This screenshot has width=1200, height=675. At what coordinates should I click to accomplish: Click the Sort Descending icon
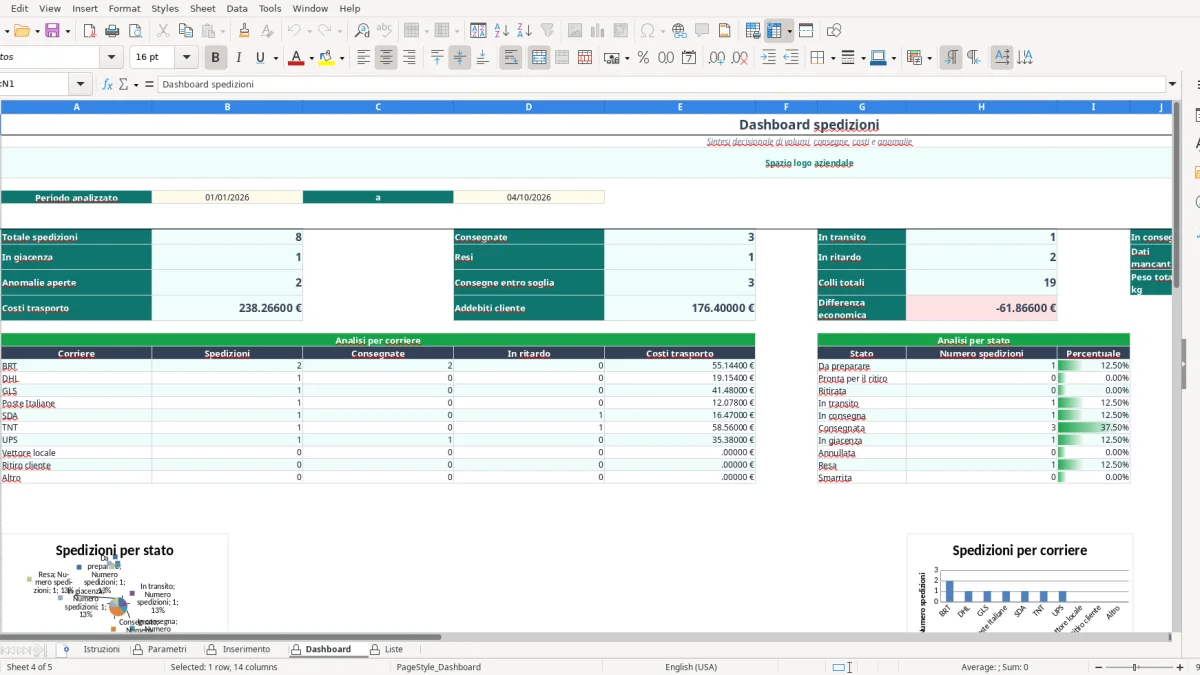coord(524,31)
